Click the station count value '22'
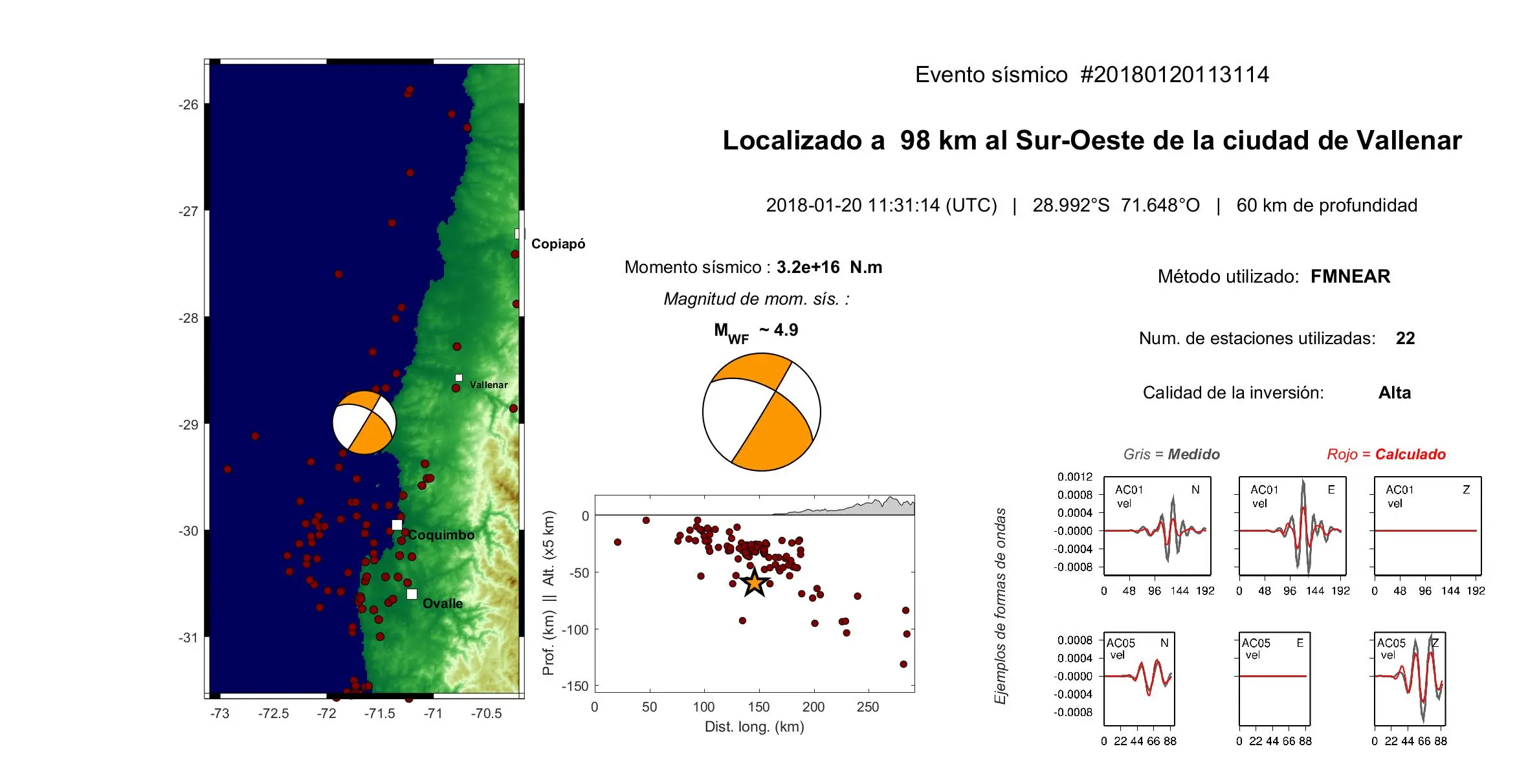This screenshot has height=784, width=1539. pyautogui.click(x=1405, y=338)
